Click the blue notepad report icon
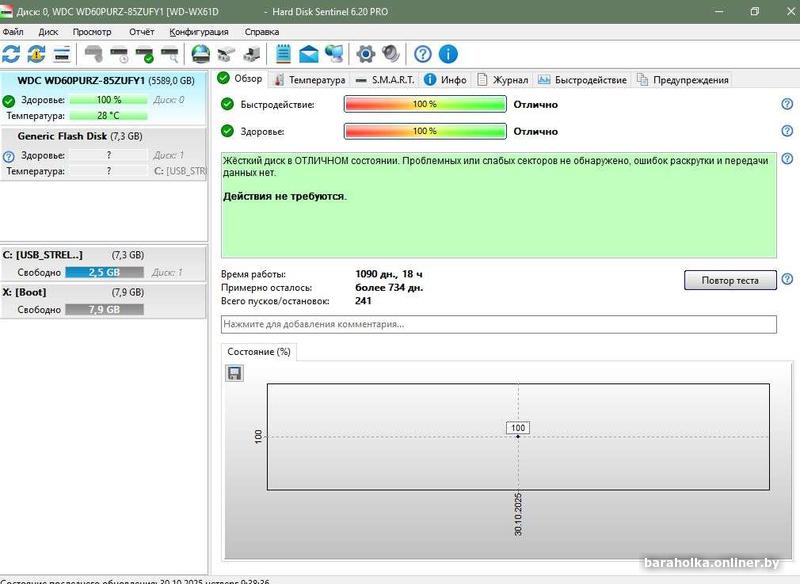Image resolution: width=800 pixels, height=584 pixels. 284,54
